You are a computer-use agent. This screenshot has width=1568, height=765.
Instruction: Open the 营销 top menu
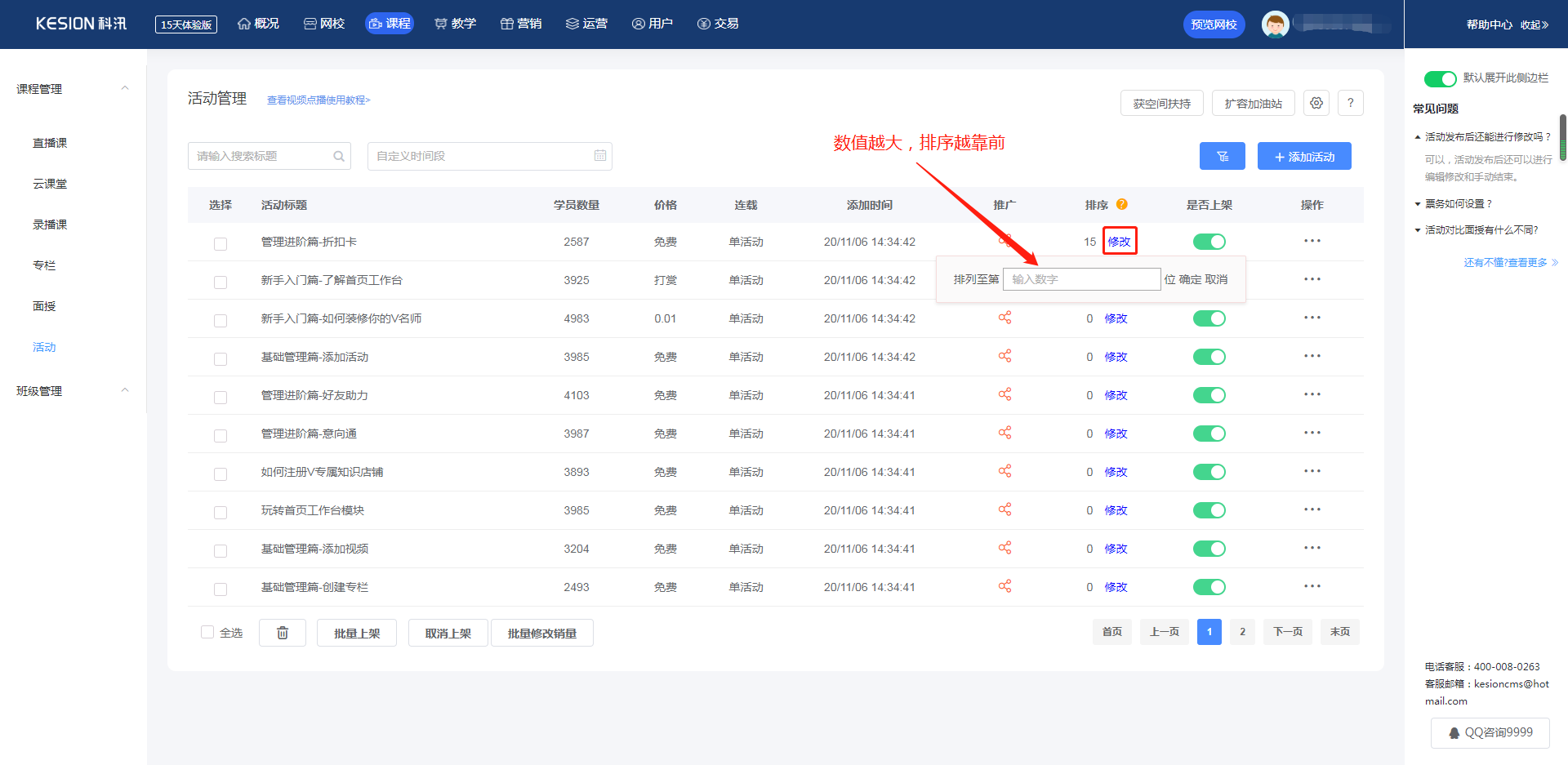click(x=521, y=24)
